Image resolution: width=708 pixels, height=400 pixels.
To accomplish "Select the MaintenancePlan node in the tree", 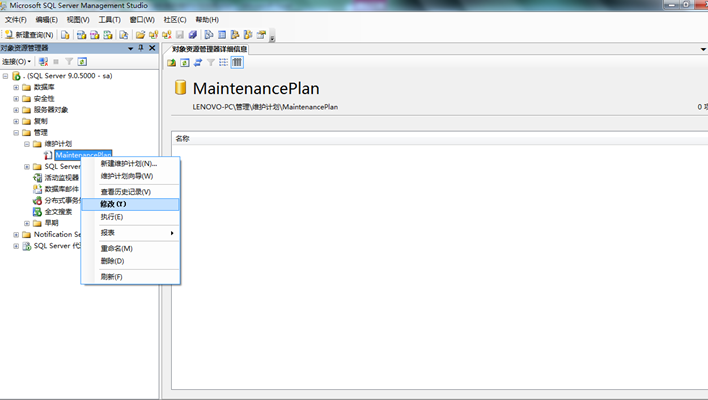I will [x=84, y=155].
